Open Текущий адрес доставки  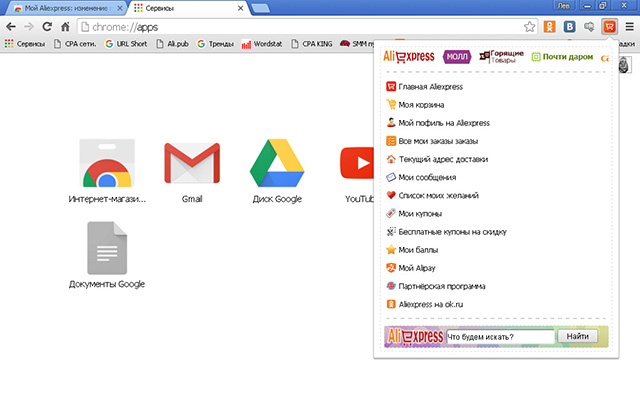pos(437,159)
